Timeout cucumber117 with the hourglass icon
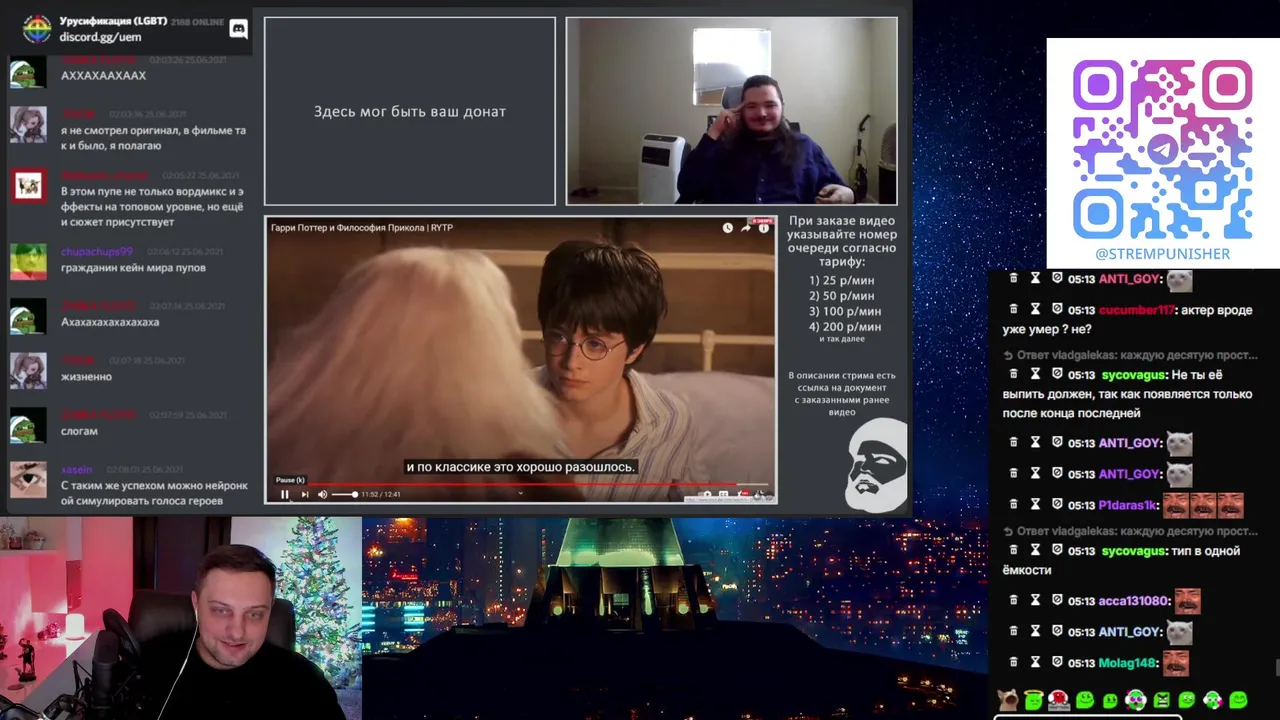This screenshot has width=1280, height=720. pos(1035,310)
